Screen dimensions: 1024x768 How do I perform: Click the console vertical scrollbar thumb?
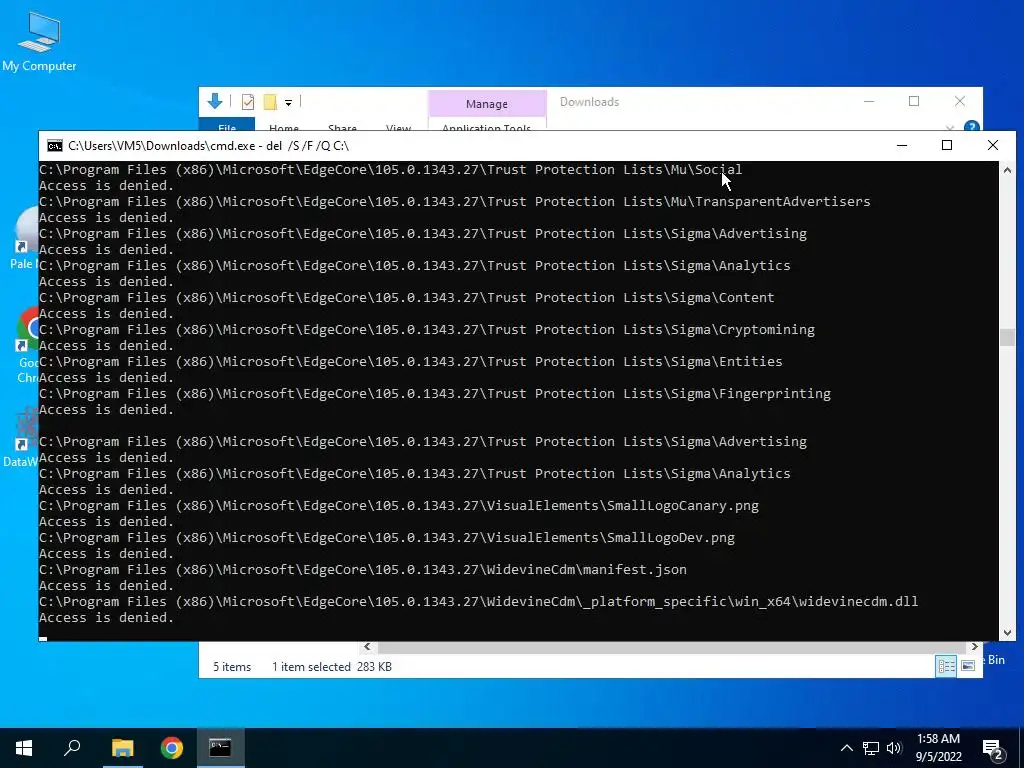(1007, 337)
